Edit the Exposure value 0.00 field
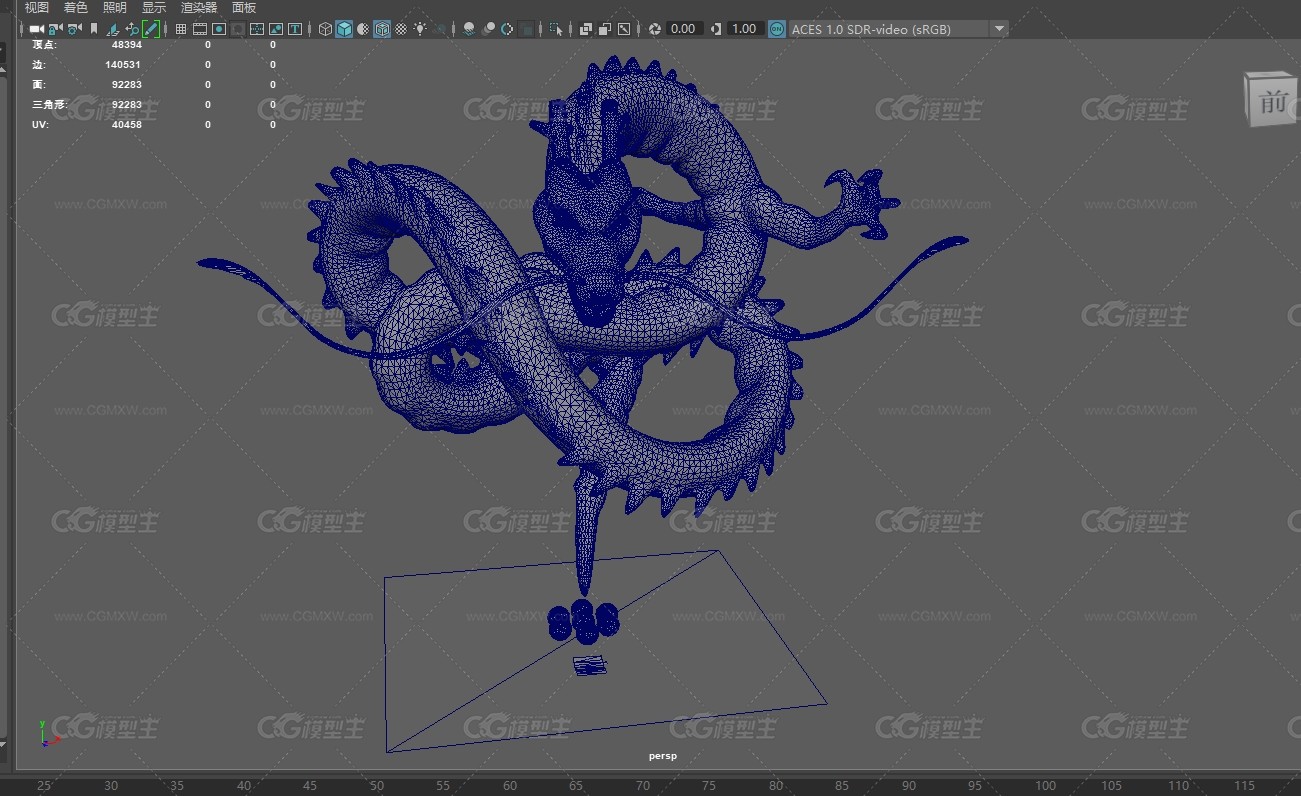 click(684, 29)
